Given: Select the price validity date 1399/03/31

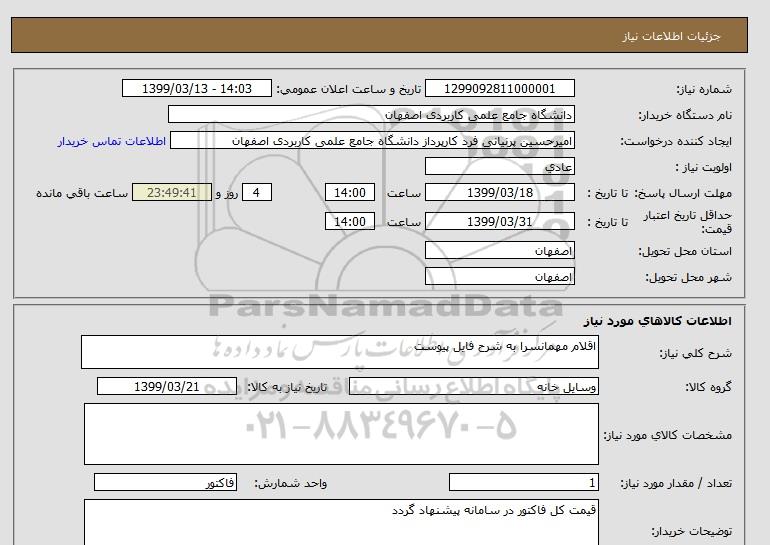Looking at the screenshot, I should click(499, 221).
